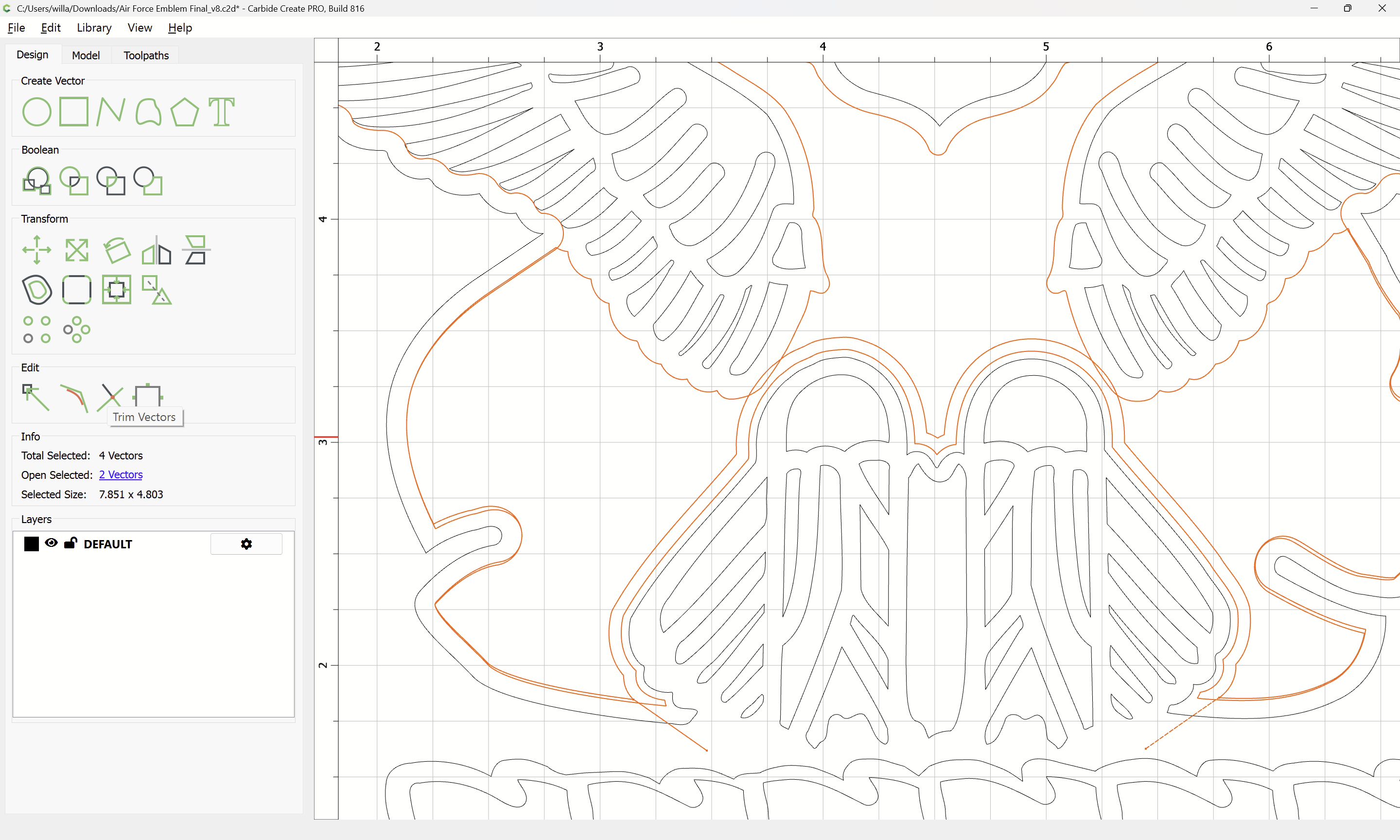1400x840 pixels.
Task: Minimize the Carbide Create window
Action: click(x=1313, y=8)
